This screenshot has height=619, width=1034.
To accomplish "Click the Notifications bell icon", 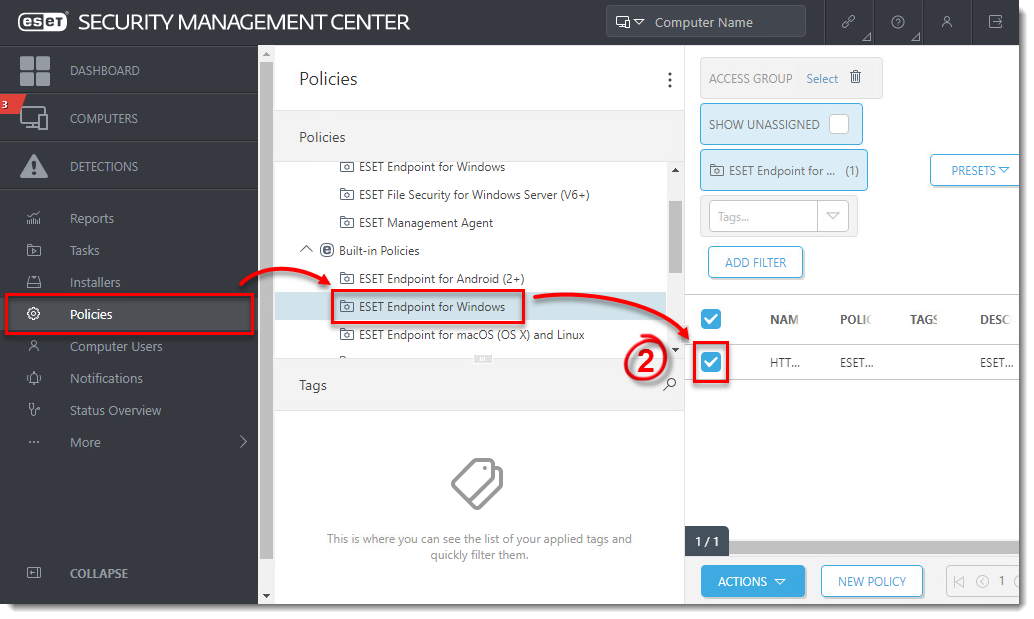I will (34, 378).
